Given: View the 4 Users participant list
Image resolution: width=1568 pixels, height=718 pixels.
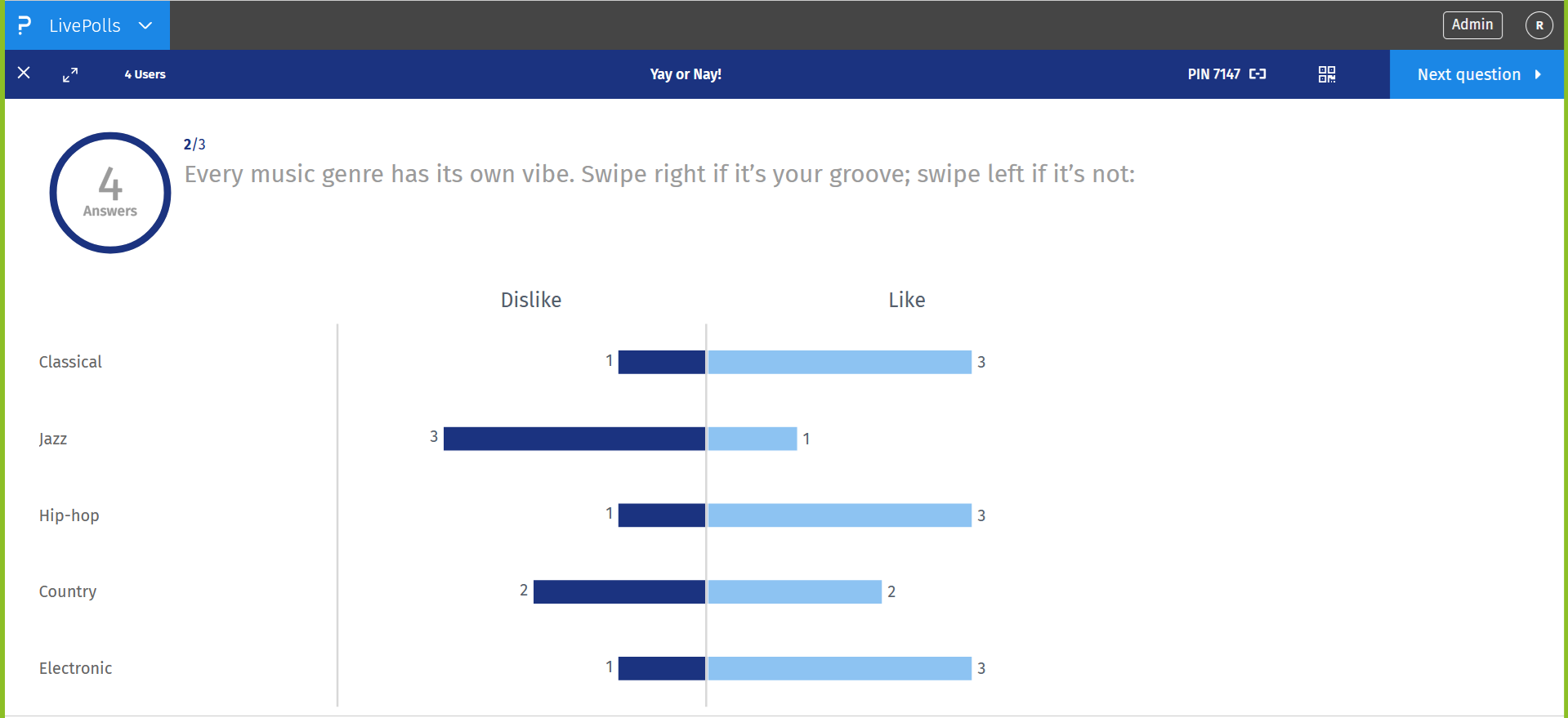Looking at the screenshot, I should [x=145, y=74].
